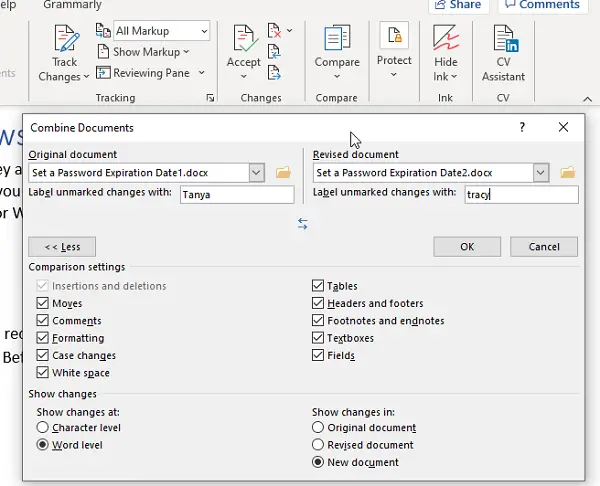This screenshot has height=486, width=600.
Task: Collapse options with << Less button
Action: click(x=62, y=246)
